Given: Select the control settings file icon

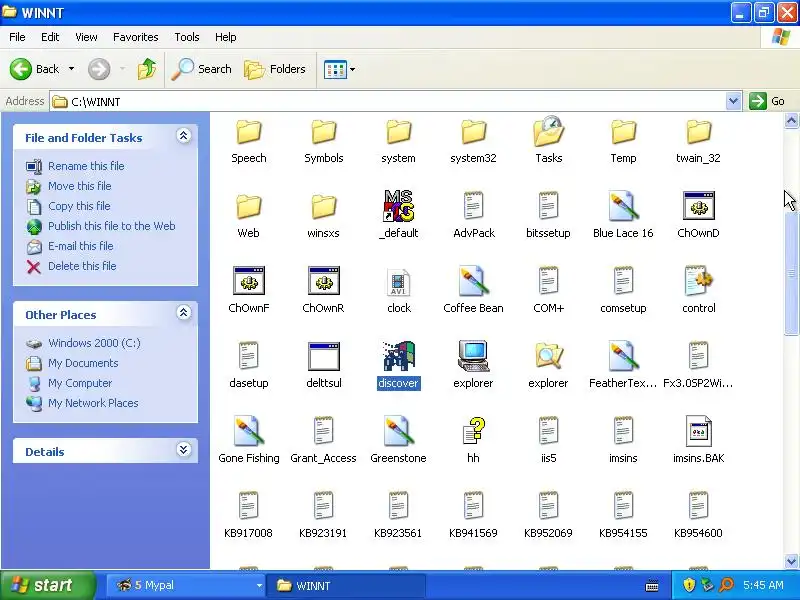Looking at the screenshot, I should coord(698,280).
